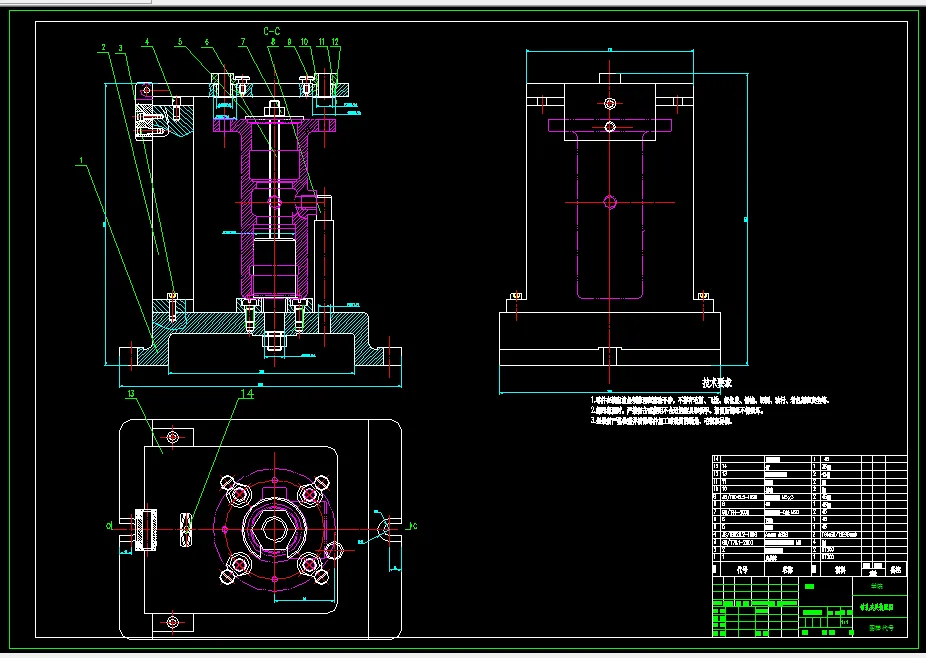The image size is (926, 658).
Task: Select part balloon number 4
Action: coord(147,42)
